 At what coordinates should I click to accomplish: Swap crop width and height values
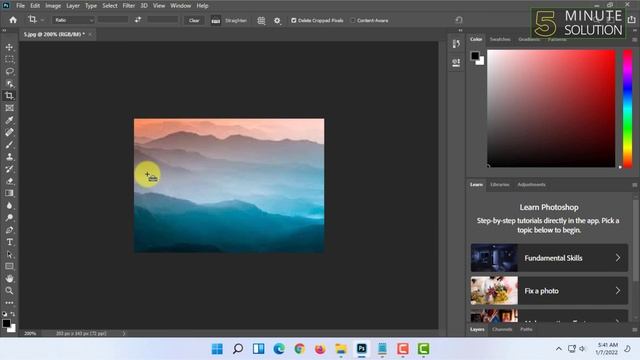click(138, 20)
